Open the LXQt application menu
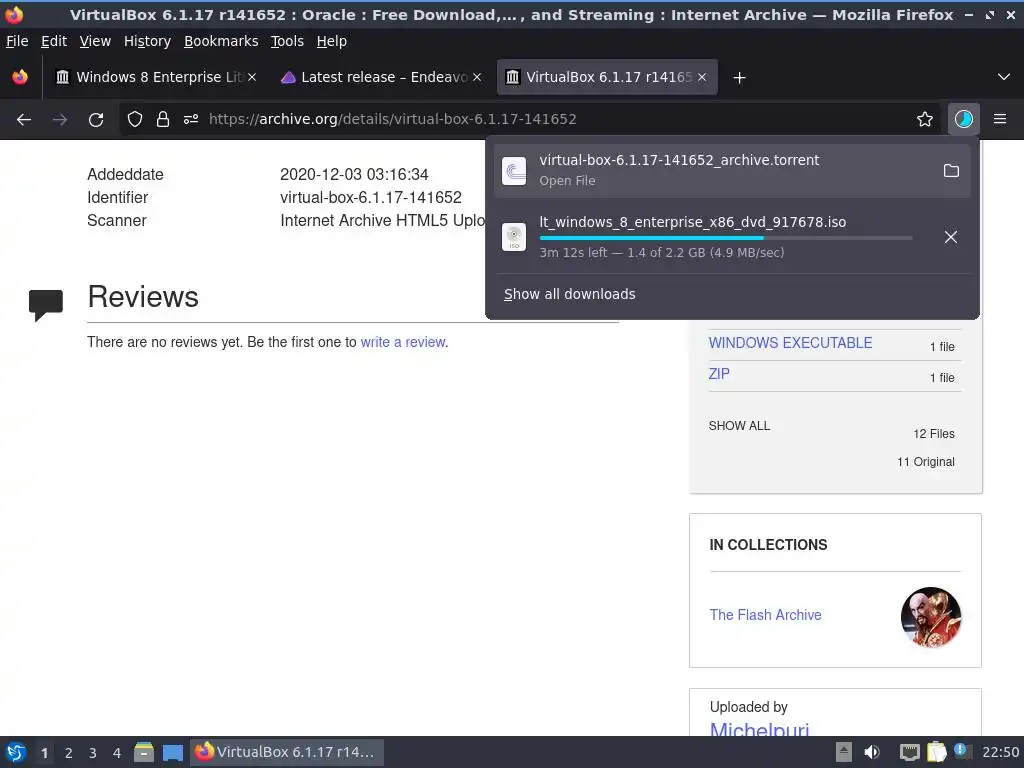Image resolution: width=1024 pixels, height=768 pixels. point(16,752)
